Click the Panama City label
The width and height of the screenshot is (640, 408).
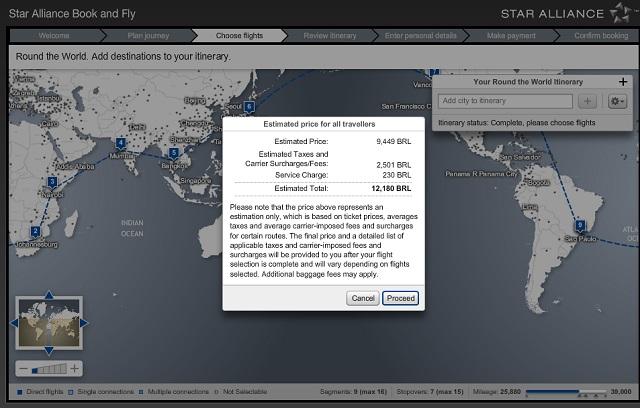pyautogui.click(x=481, y=174)
